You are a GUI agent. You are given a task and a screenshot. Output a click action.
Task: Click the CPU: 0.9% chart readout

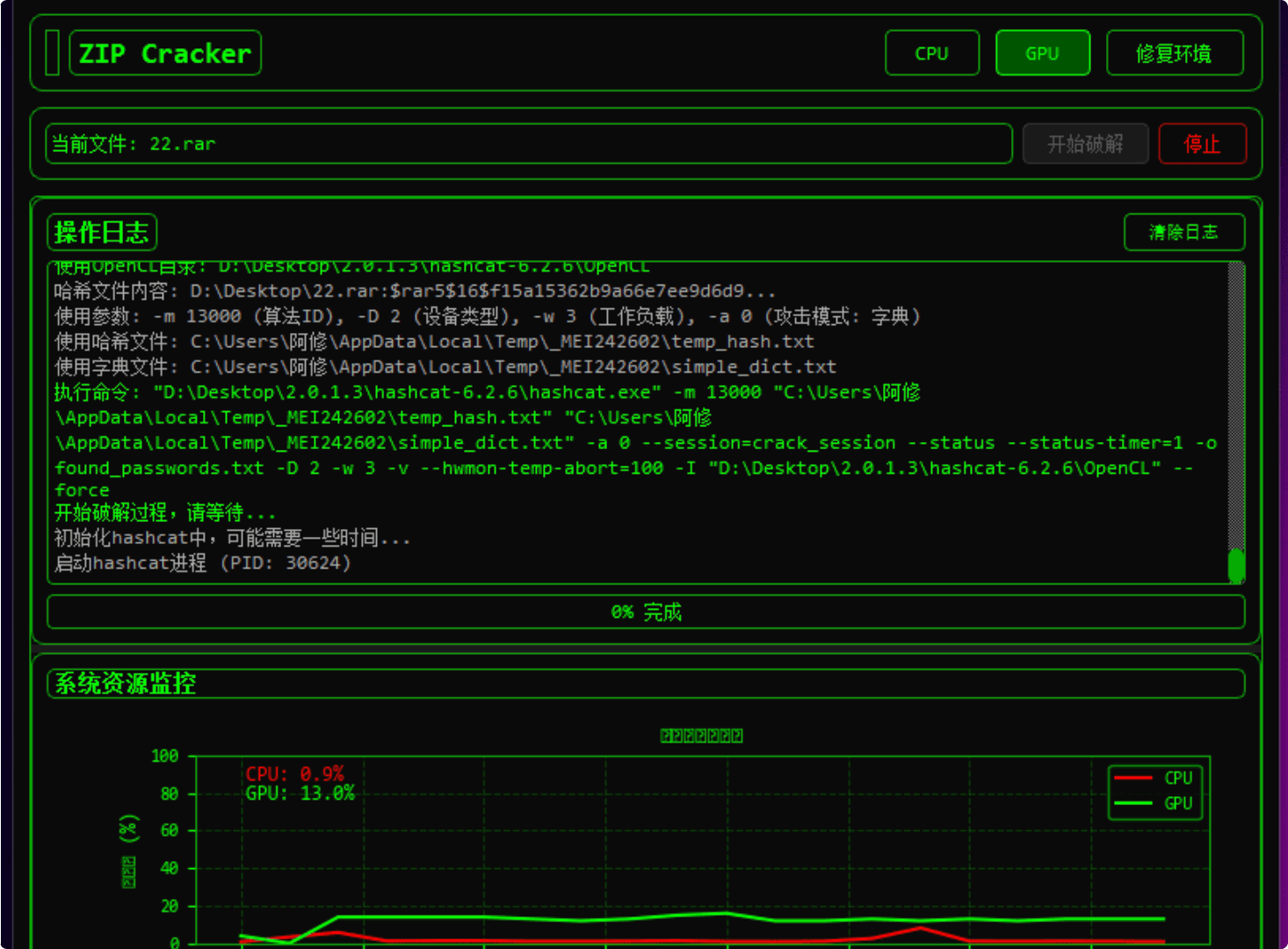point(294,774)
